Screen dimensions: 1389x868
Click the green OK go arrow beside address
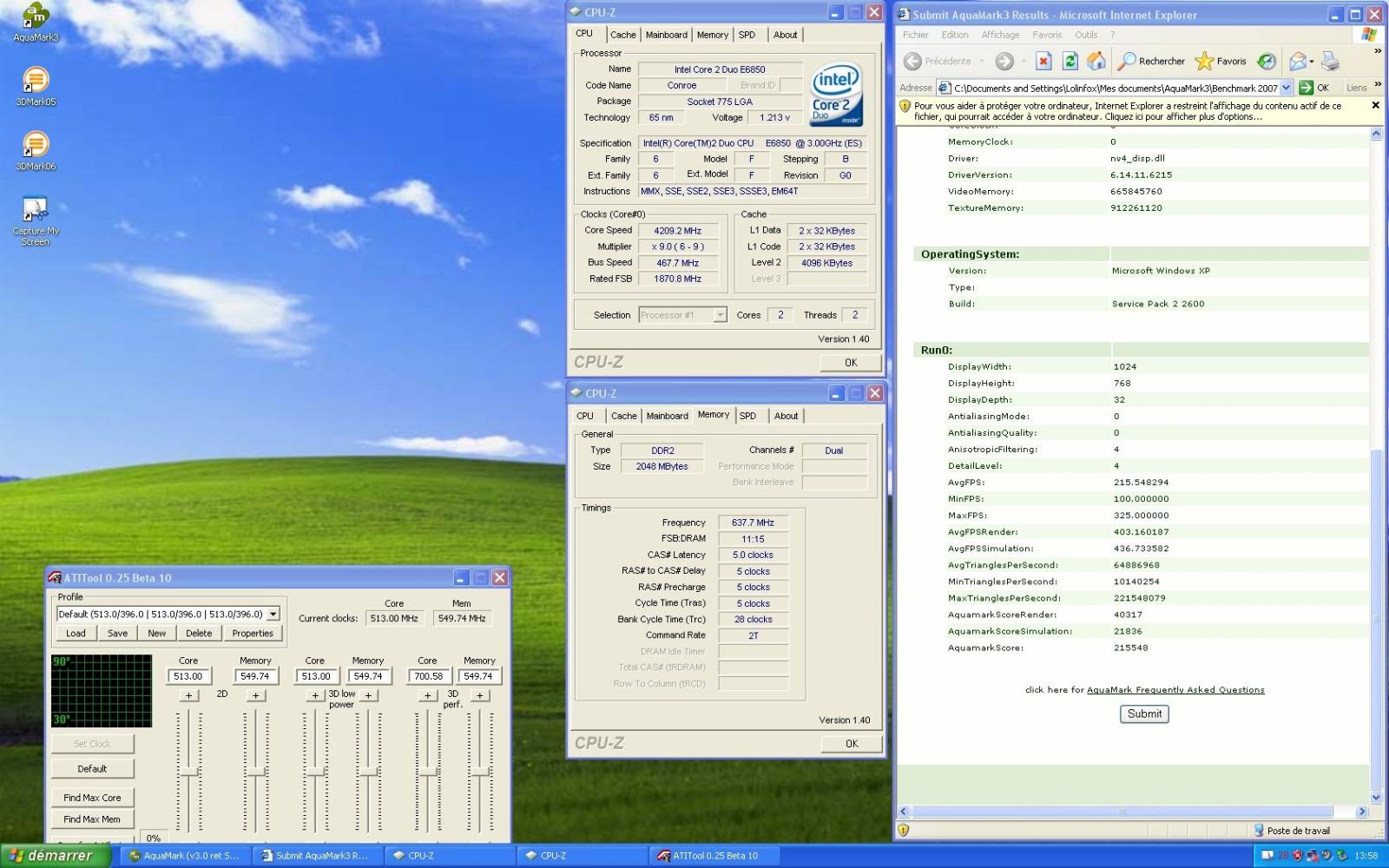1306,88
